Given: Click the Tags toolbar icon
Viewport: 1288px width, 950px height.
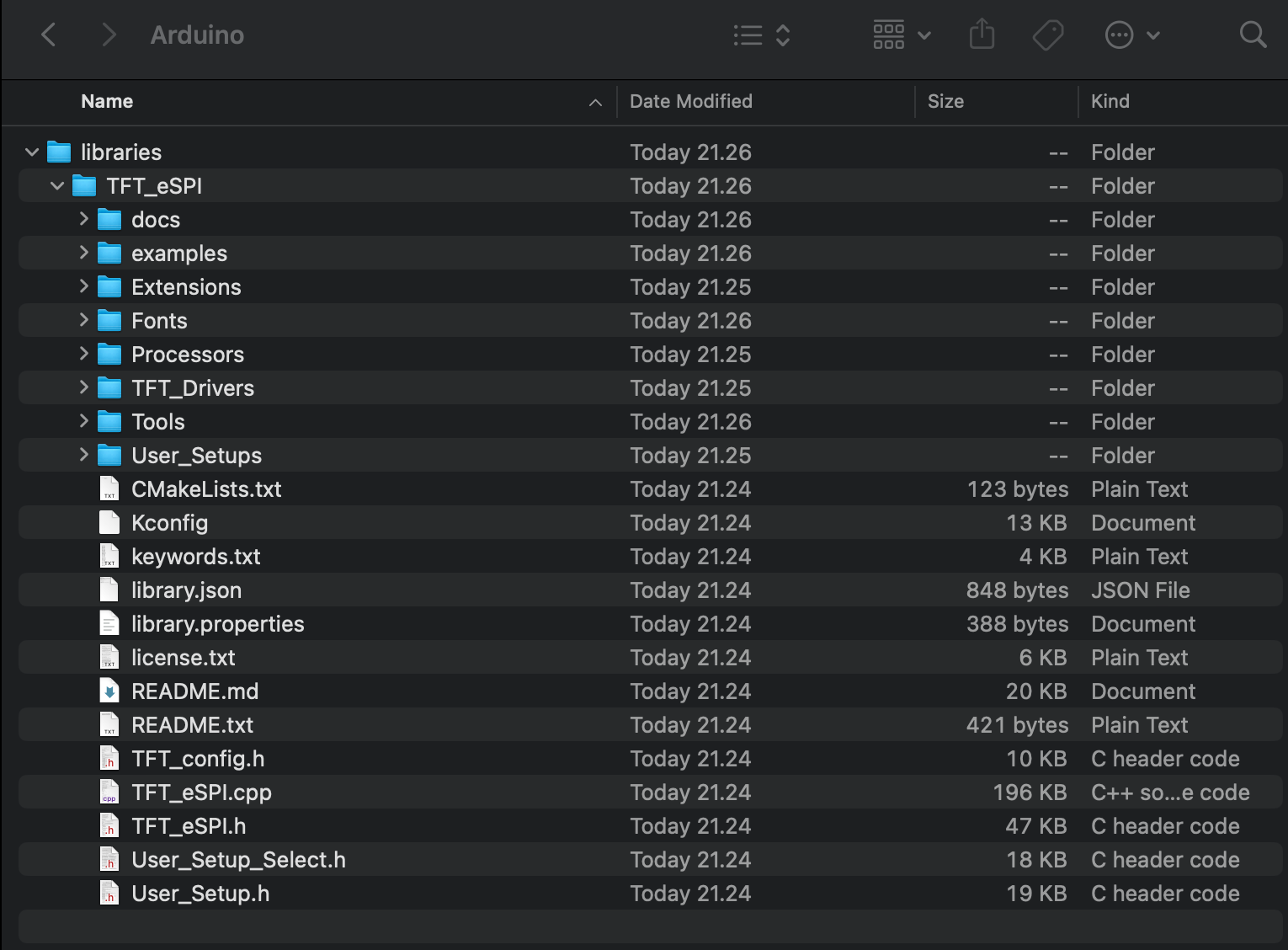Looking at the screenshot, I should click(x=1048, y=35).
